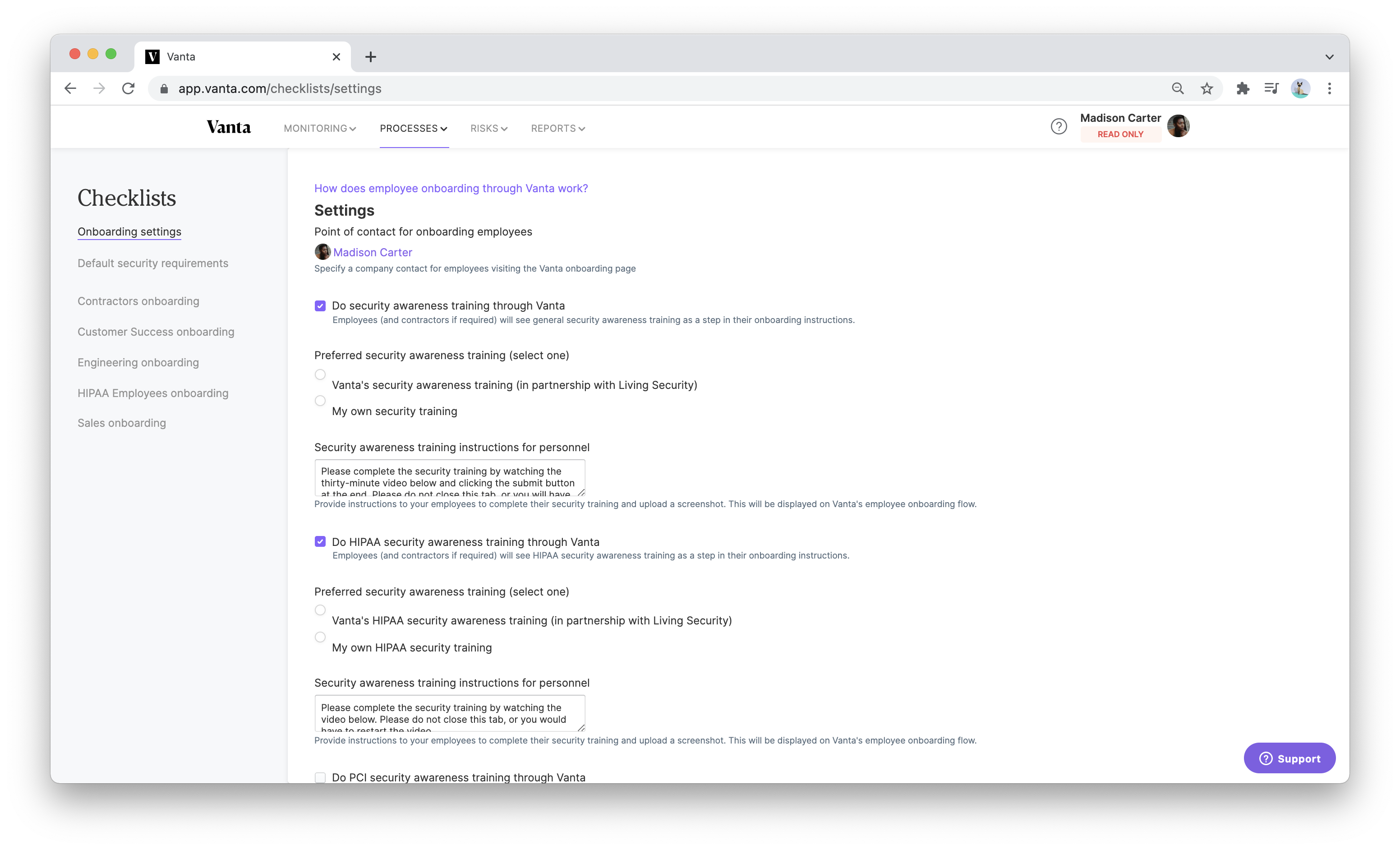Click the Vanta logo
Screen dimensions: 1400x850
point(228,127)
